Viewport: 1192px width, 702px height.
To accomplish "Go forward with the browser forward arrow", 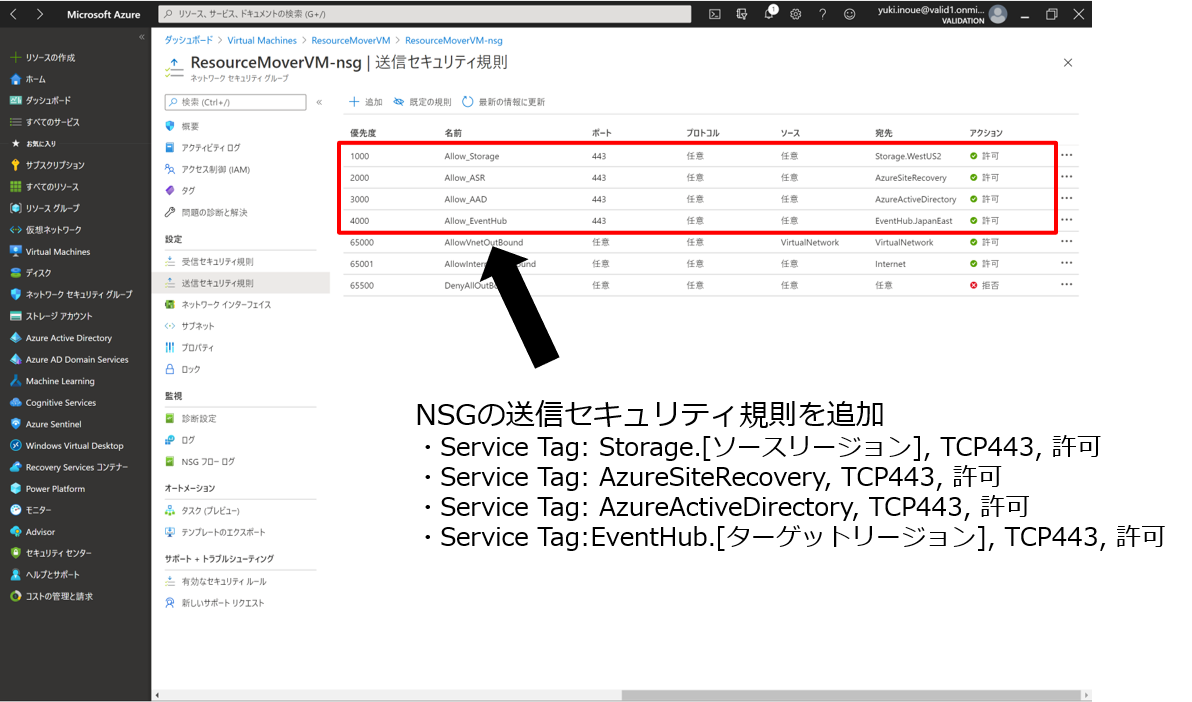I will pyautogui.click(x=40, y=14).
